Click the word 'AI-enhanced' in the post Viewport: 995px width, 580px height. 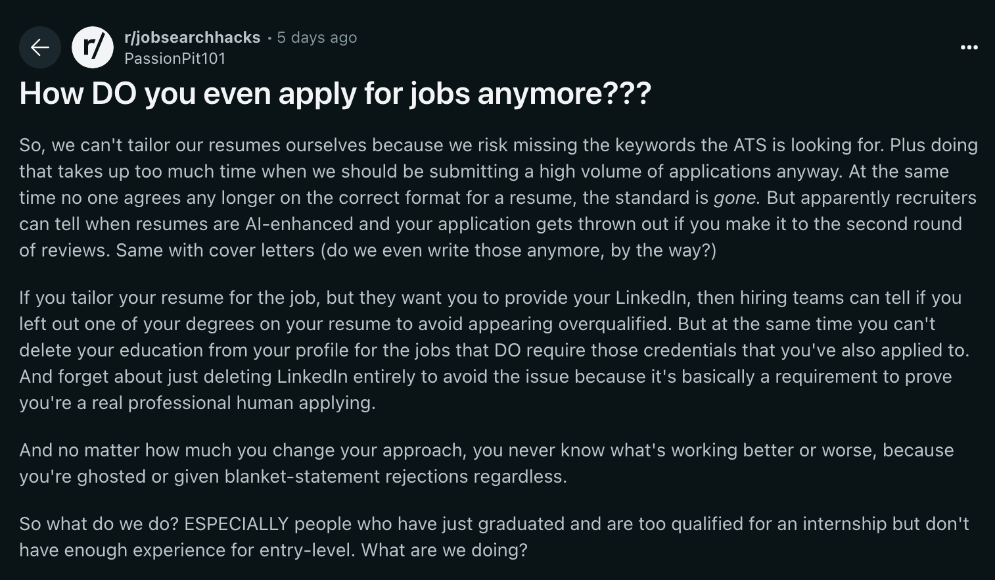[x=299, y=224]
